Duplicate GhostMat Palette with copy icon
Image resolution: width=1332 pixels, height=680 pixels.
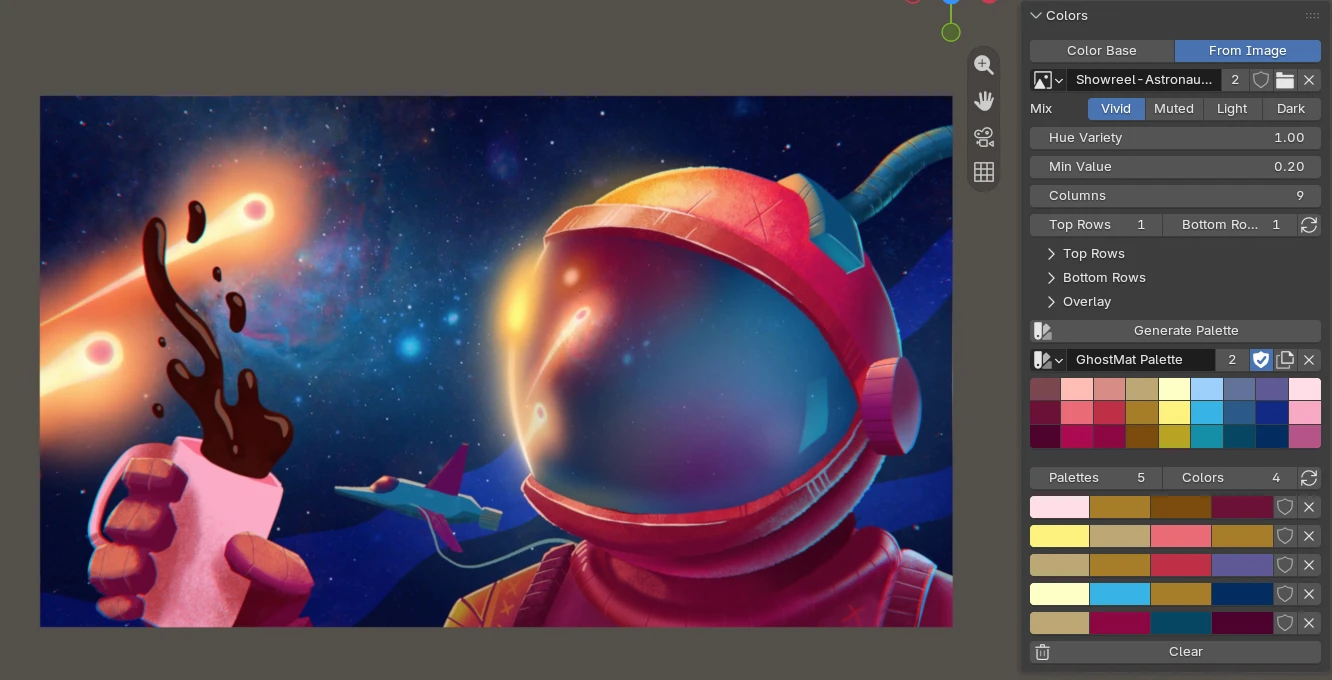tap(1285, 360)
